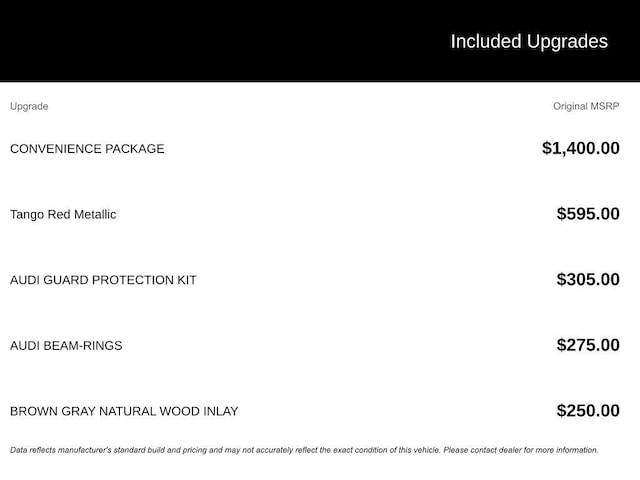Select BROWN GRAY NATURAL WOOD INLAY item
640x480 pixels.
tap(124, 411)
